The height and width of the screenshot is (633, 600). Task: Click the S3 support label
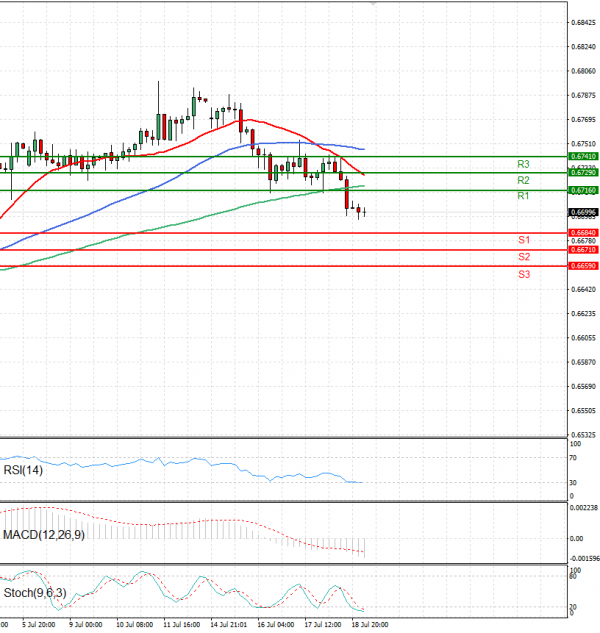(x=524, y=274)
